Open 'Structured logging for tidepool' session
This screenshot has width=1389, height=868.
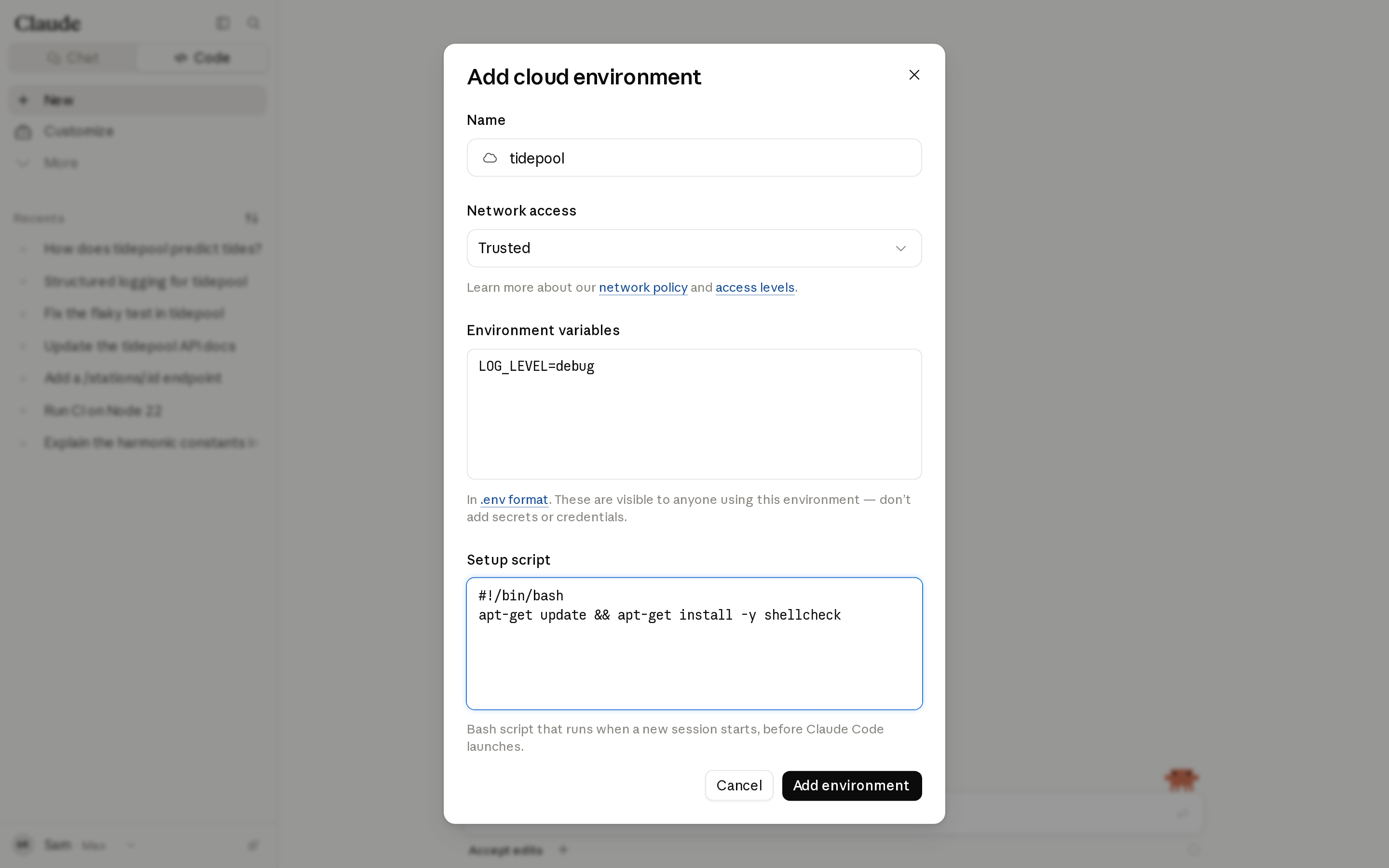click(138, 281)
